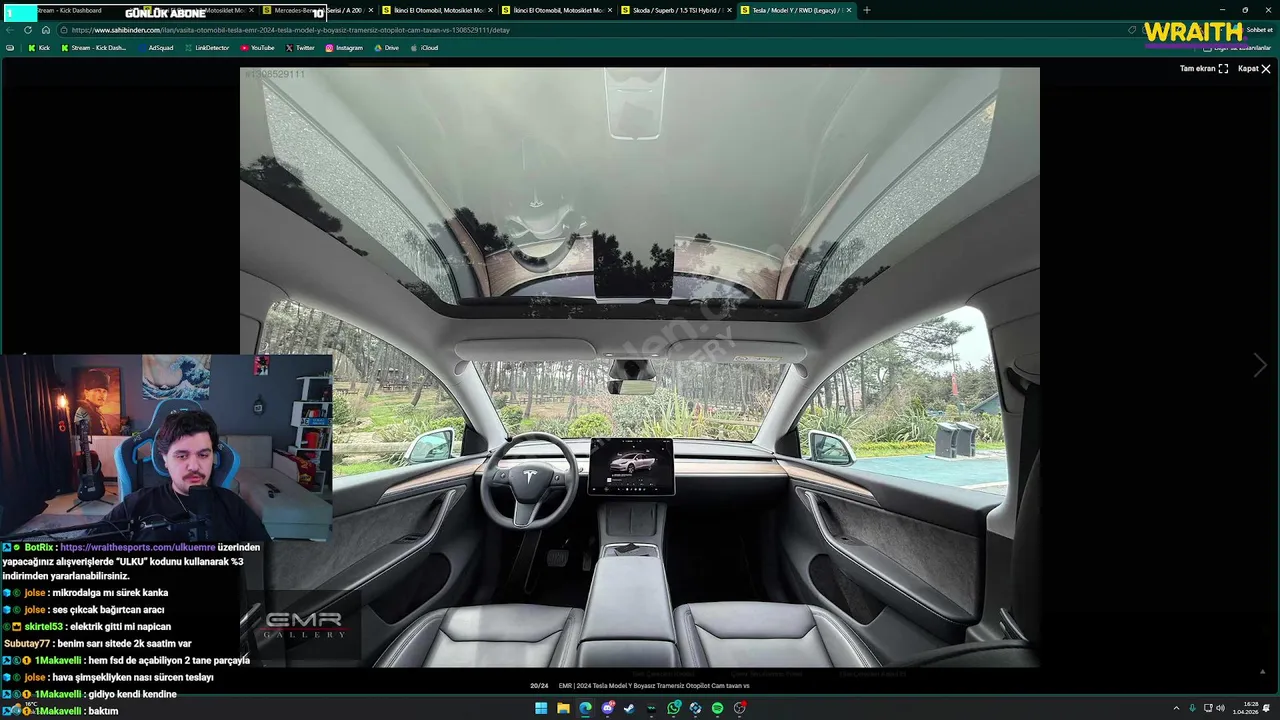1280x720 pixels.
Task: Click the sidebar toggle below back button
Action: [10, 48]
